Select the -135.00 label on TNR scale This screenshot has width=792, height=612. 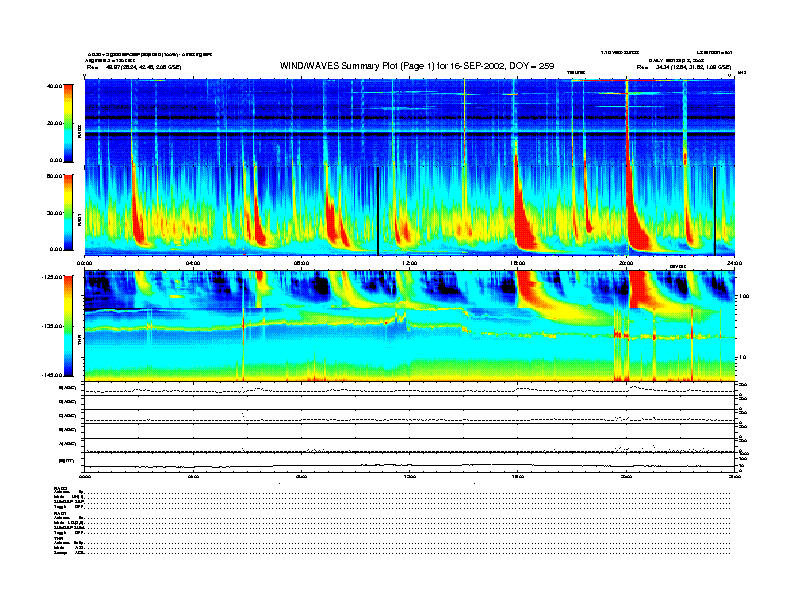point(52,326)
